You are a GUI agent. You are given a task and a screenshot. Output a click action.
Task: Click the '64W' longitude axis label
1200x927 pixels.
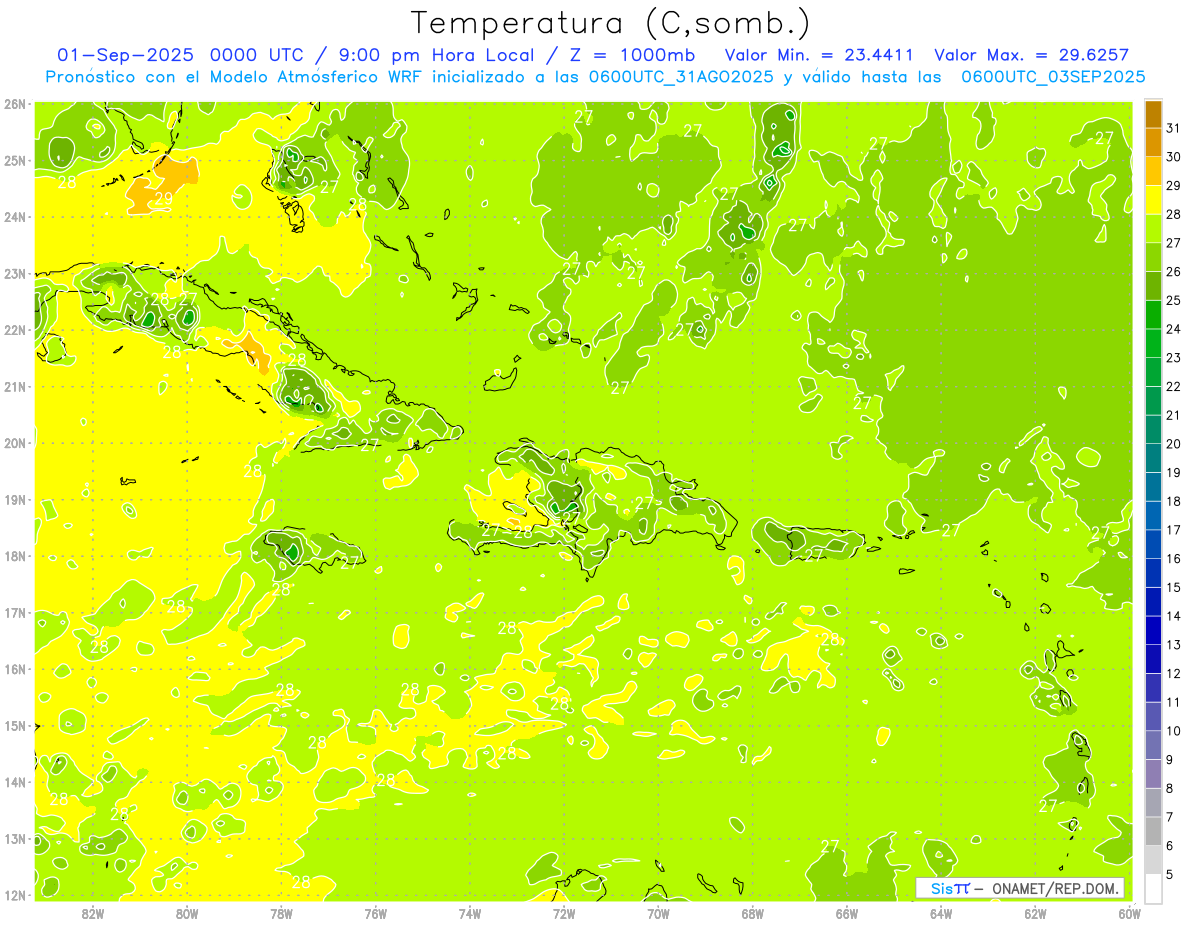941,913
